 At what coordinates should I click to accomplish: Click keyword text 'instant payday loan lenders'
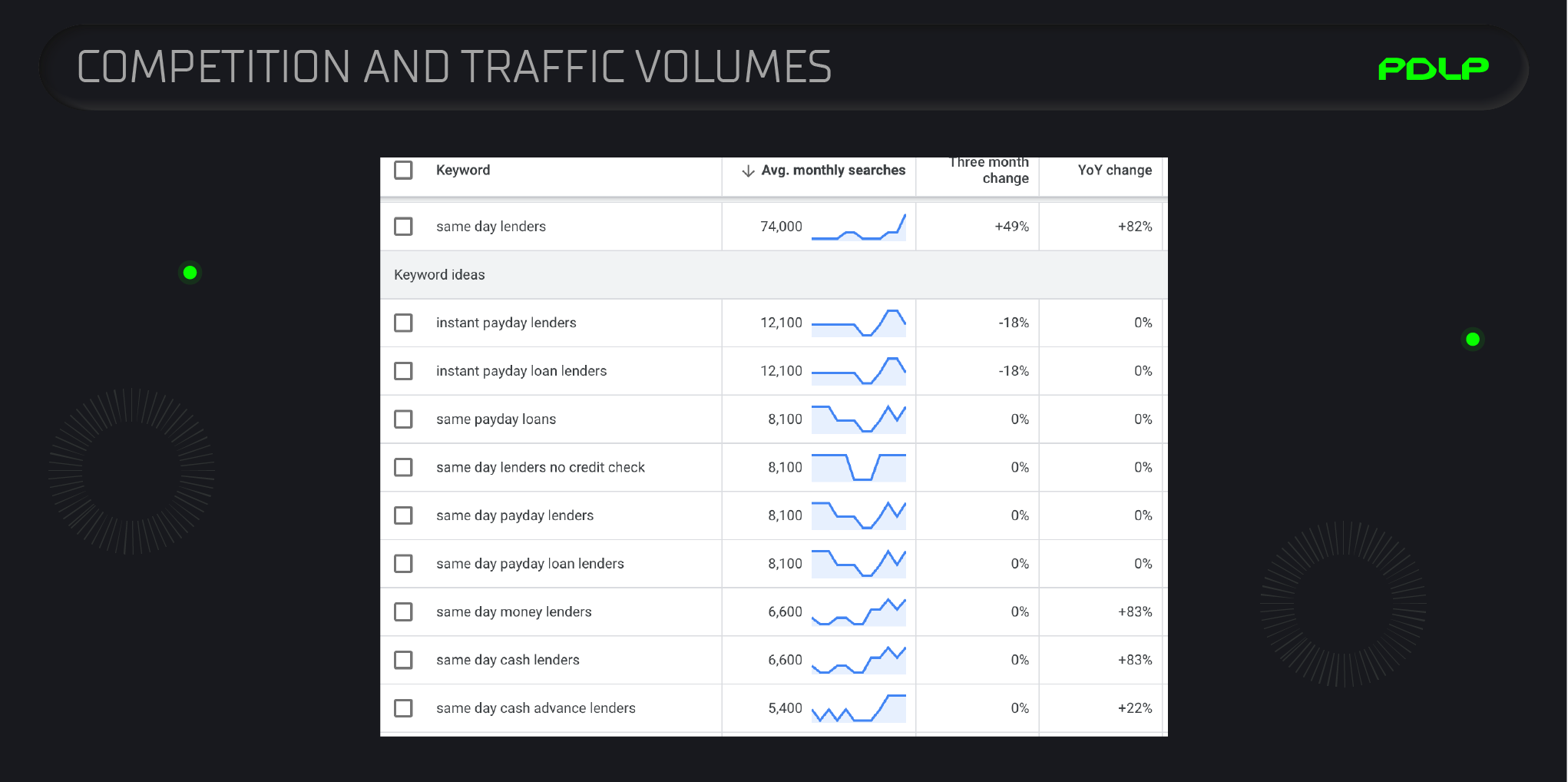[521, 371]
